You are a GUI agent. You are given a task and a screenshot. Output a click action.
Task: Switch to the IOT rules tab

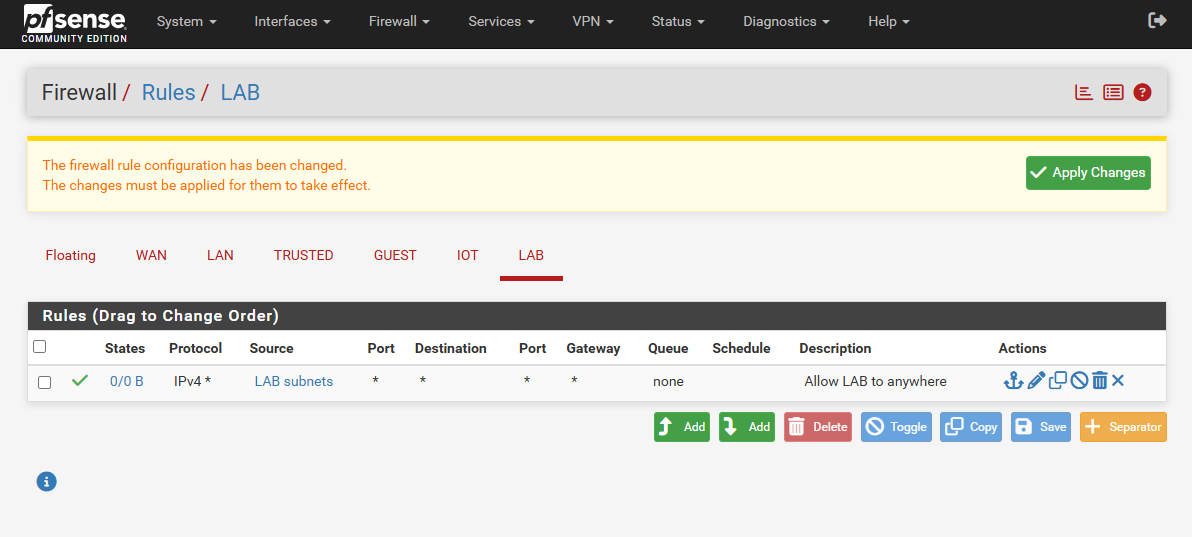coord(468,256)
